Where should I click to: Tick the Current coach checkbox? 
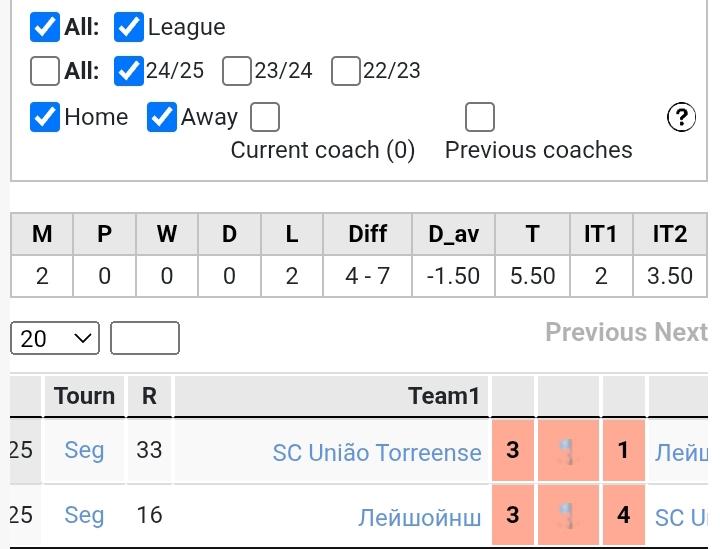point(265,117)
